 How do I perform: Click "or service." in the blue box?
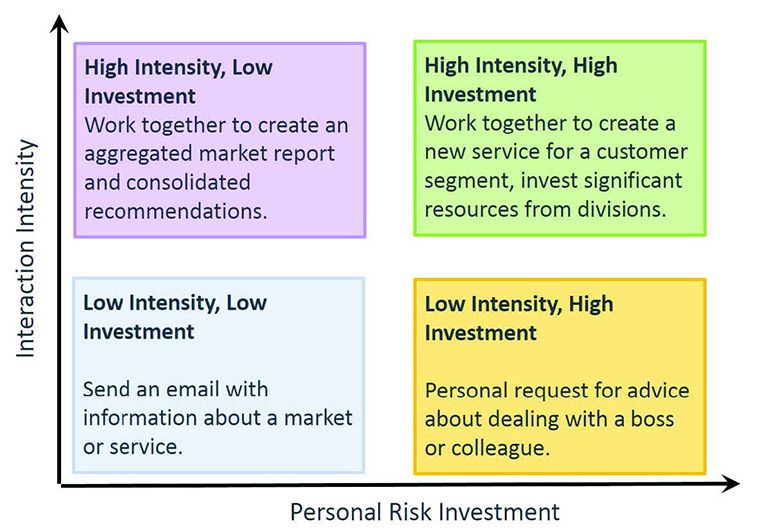[133, 446]
